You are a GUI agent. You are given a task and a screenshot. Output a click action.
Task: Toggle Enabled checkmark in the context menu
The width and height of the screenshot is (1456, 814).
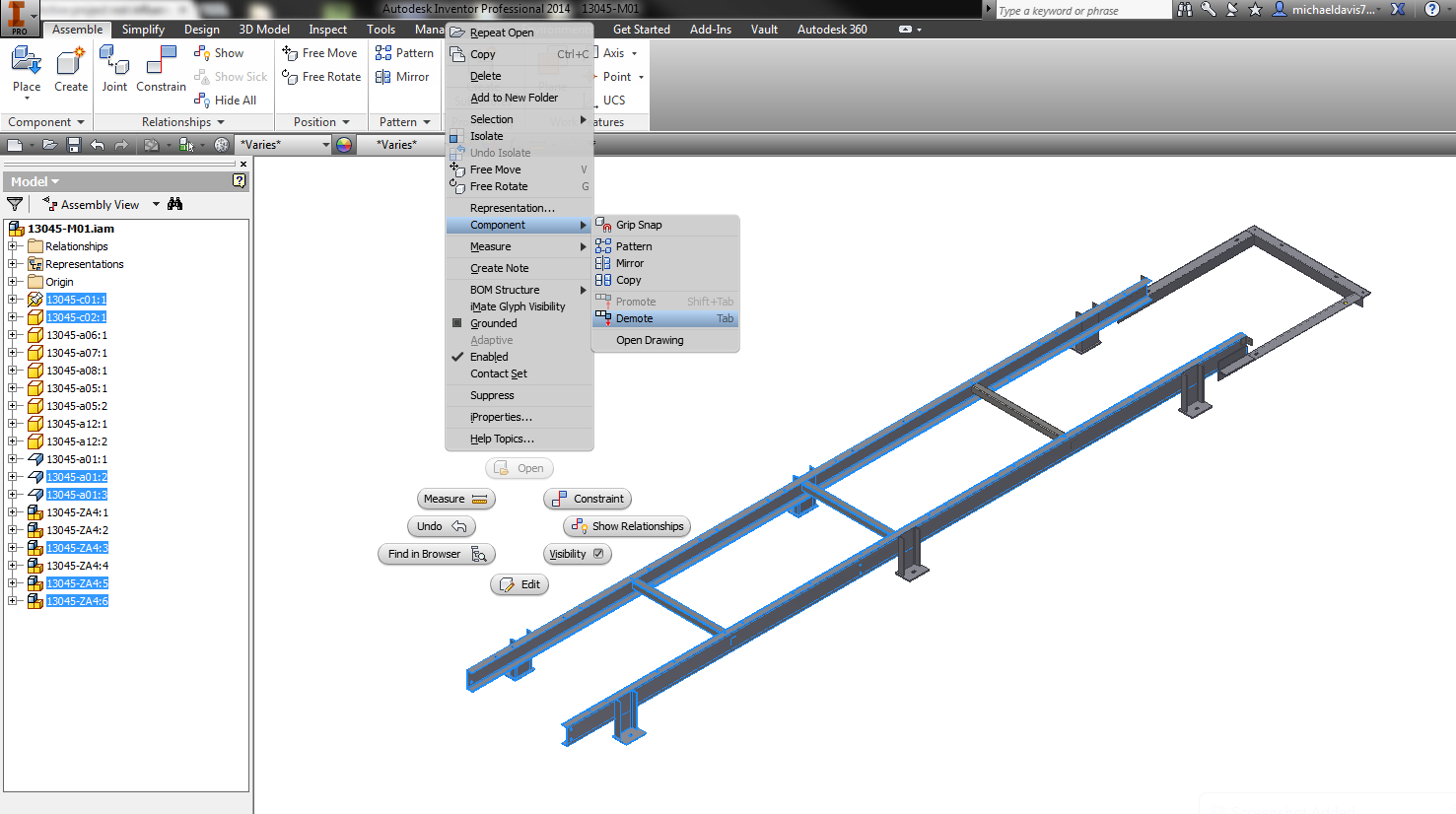click(520, 357)
